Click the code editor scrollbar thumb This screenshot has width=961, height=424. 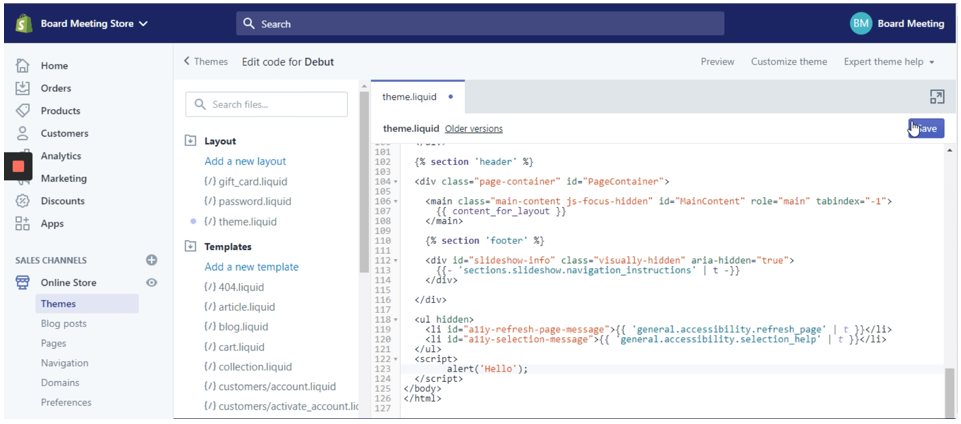tap(950, 392)
